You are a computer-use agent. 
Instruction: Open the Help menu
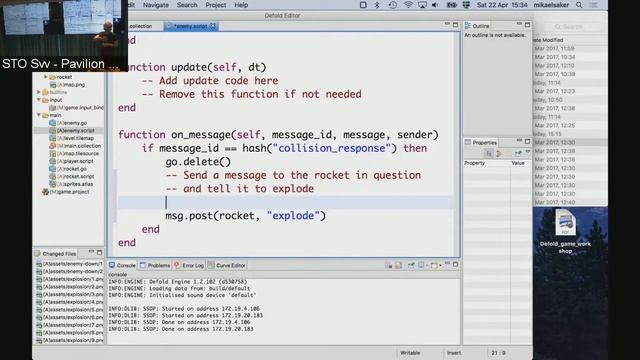pyautogui.click(x=241, y=5)
